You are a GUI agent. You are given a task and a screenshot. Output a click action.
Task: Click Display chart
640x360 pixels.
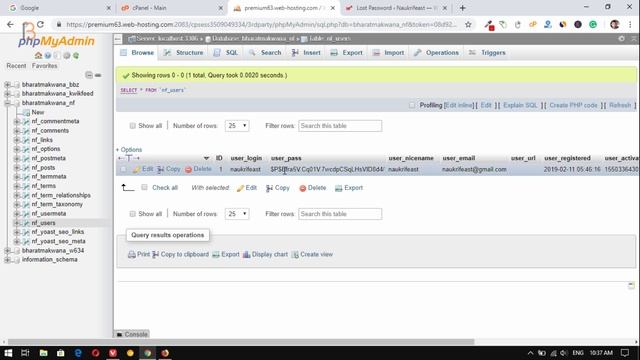coord(265,254)
